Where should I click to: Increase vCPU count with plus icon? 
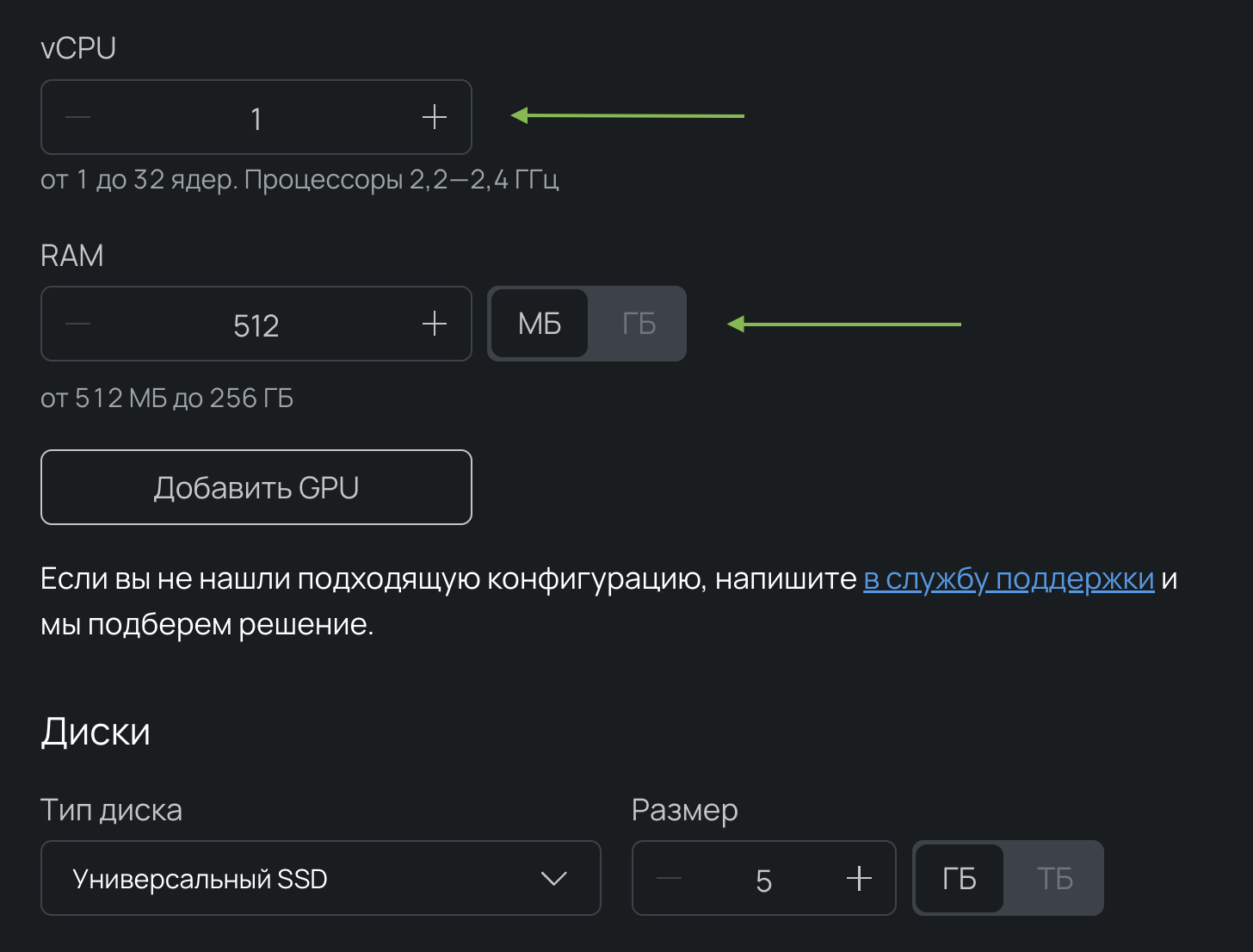click(435, 117)
